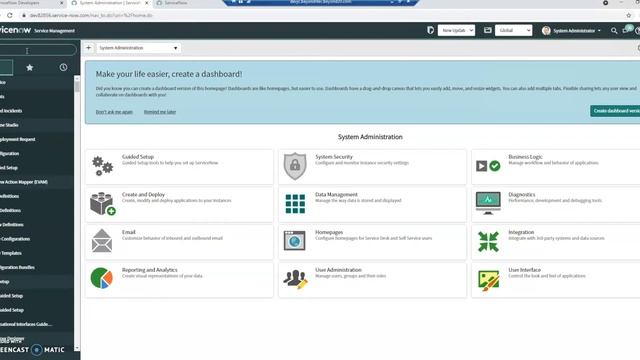Open the Homepages title link

329,232
